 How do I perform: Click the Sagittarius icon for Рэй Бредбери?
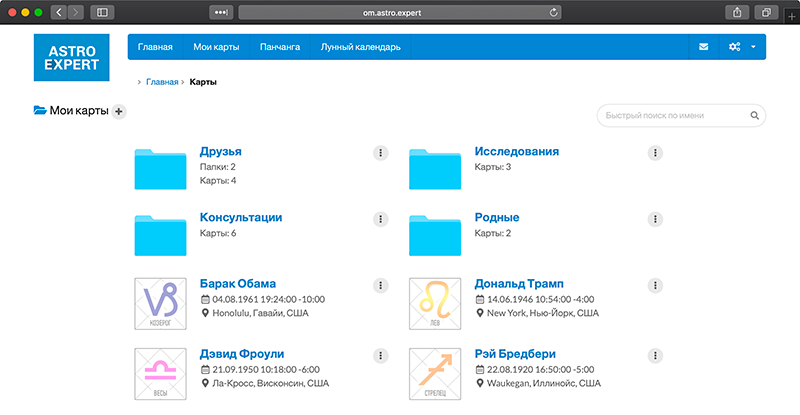(x=435, y=373)
